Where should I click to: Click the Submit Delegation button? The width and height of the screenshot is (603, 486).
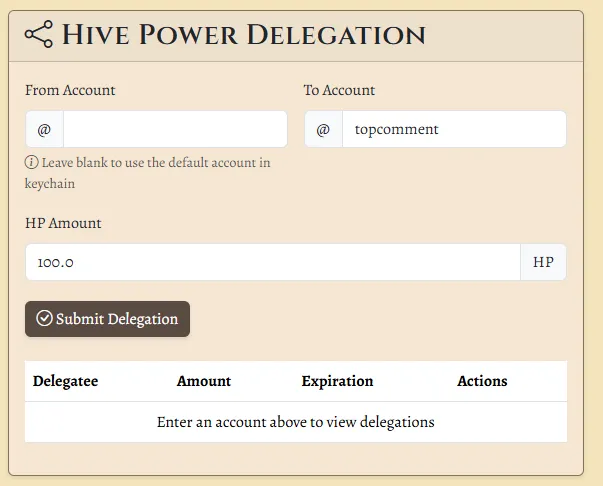point(107,319)
